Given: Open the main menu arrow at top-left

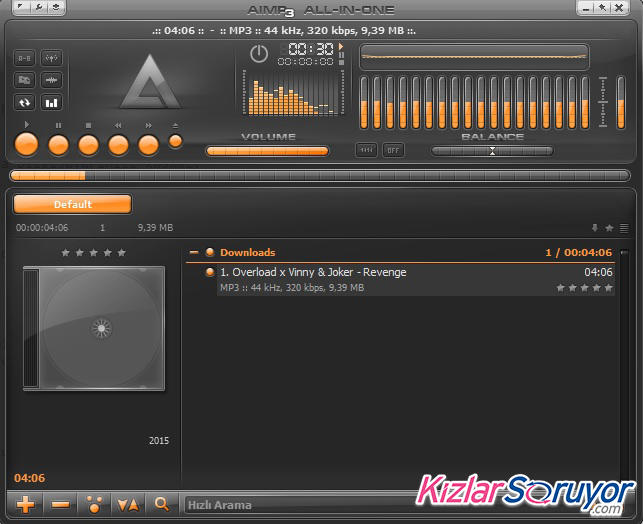Looking at the screenshot, I should (x=21, y=7).
